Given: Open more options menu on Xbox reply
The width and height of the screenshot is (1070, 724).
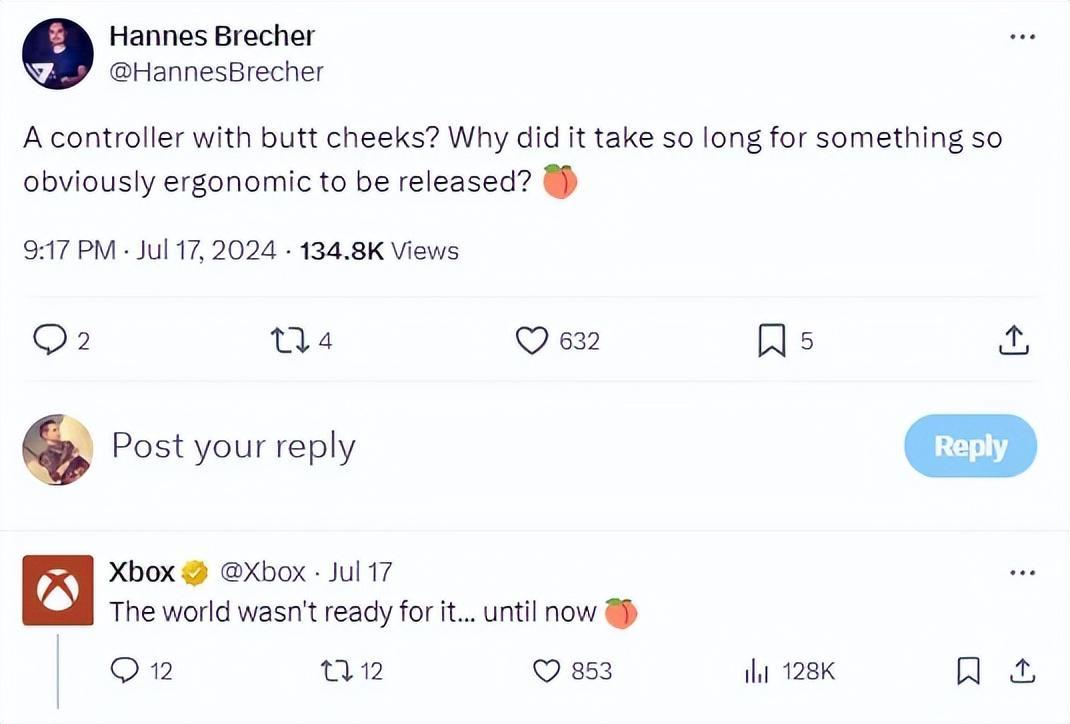Looking at the screenshot, I should click(1021, 573).
